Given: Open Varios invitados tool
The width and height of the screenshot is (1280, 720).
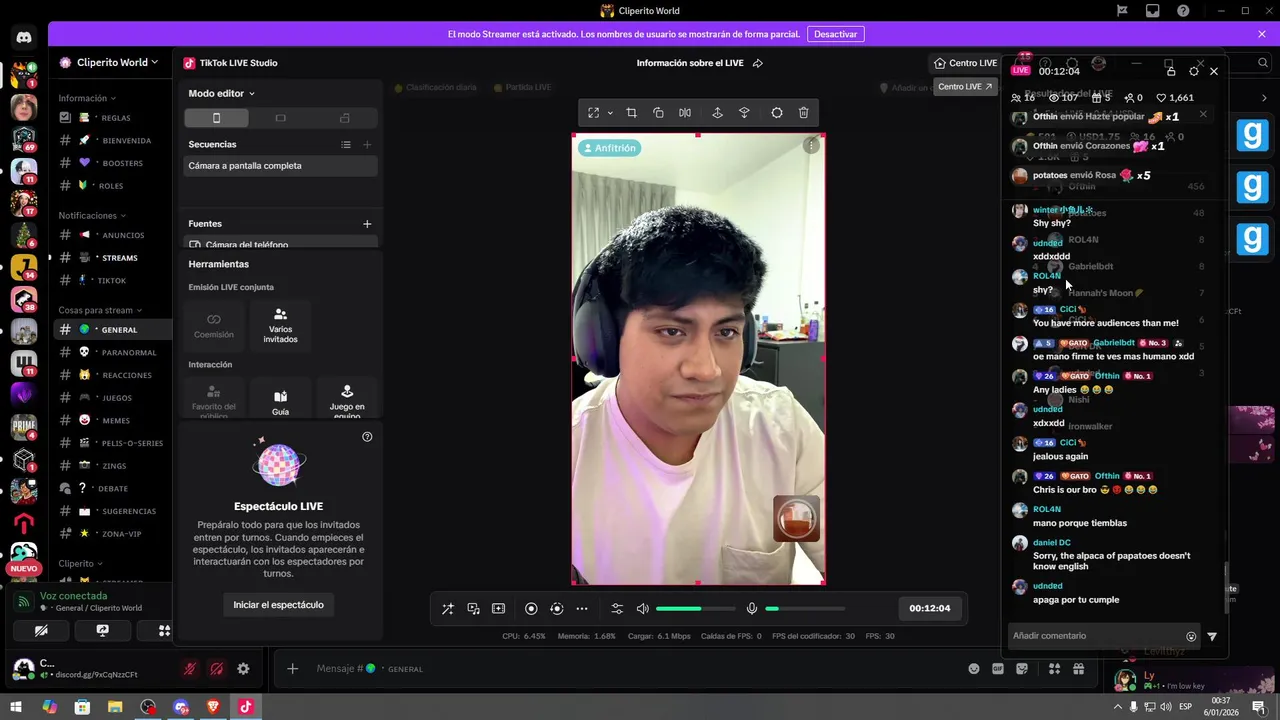Looking at the screenshot, I should [280, 325].
